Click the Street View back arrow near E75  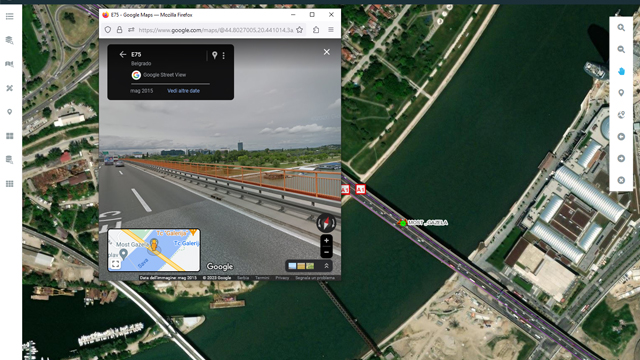point(122,54)
